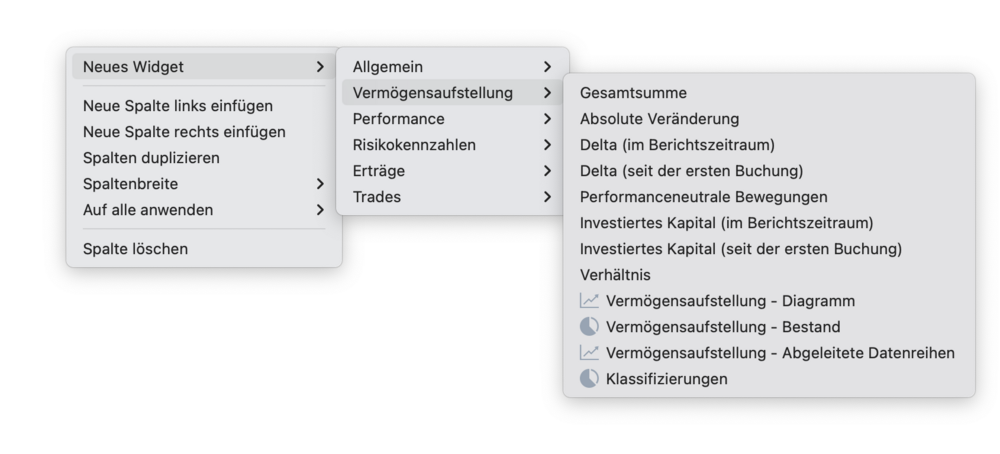Add the Gesamtsumme widget
Viewport: 1000px width, 454px height.
coord(633,93)
